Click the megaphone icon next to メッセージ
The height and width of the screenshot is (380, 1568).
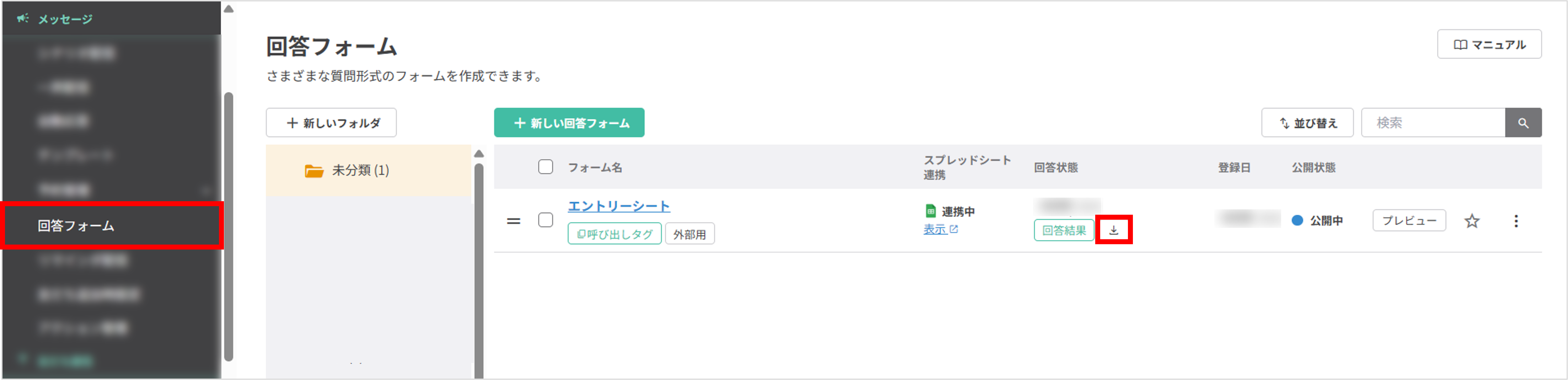tap(23, 18)
